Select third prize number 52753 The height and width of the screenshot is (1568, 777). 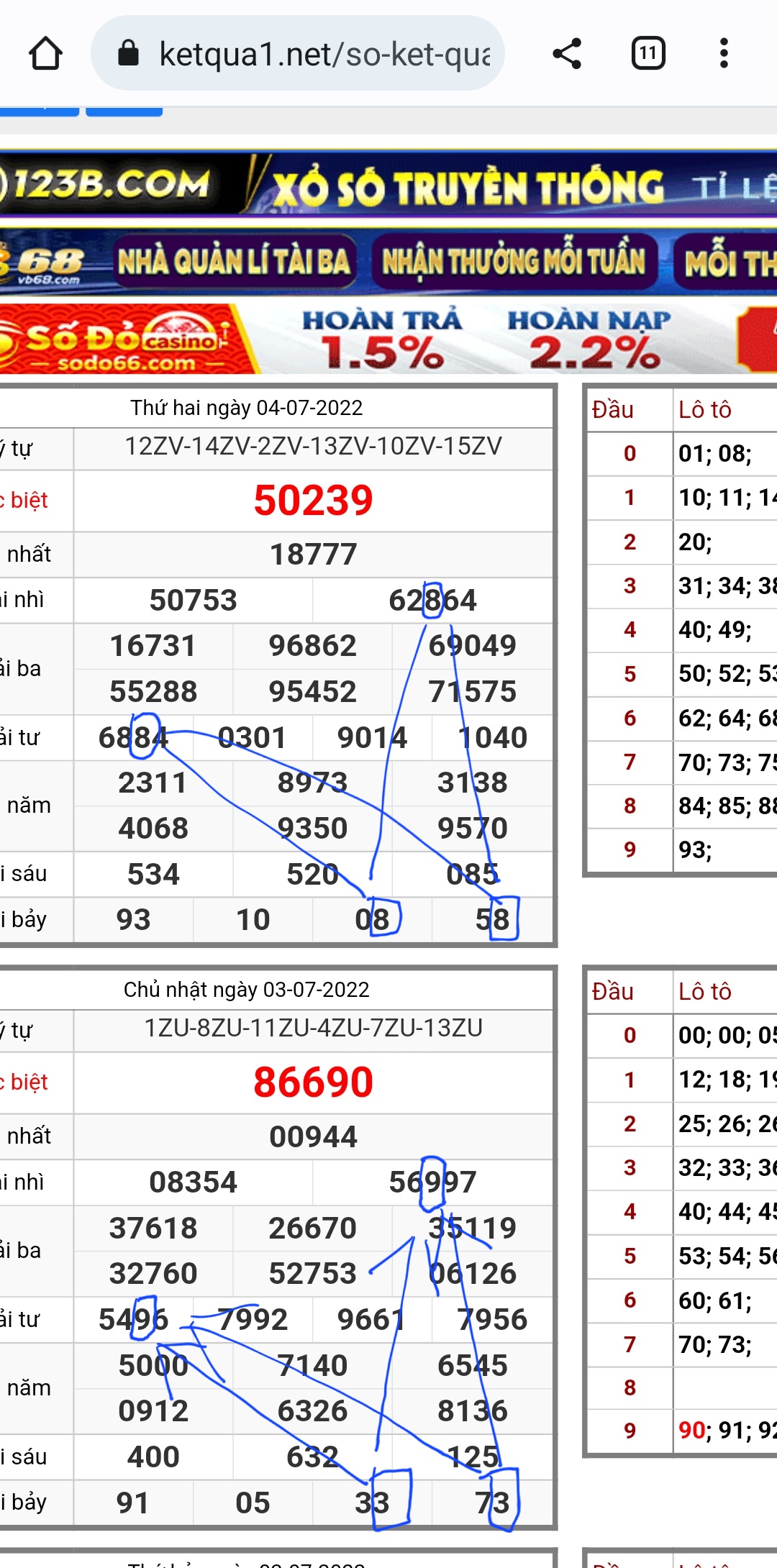[313, 1274]
